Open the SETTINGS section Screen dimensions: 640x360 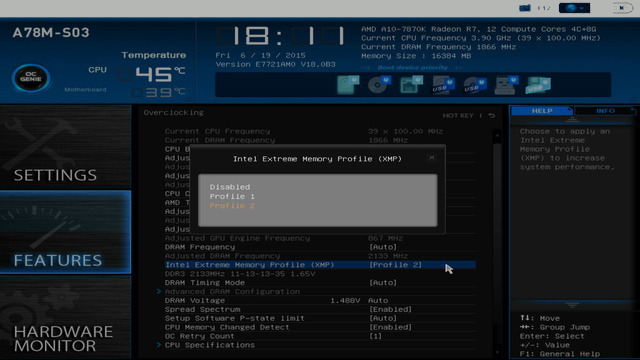tap(65, 147)
